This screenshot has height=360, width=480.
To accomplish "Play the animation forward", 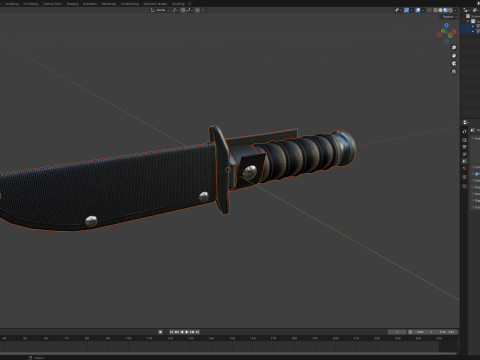I will tap(187, 332).
